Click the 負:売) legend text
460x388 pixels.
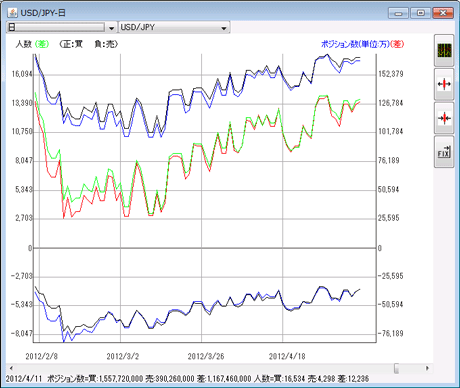click(106, 44)
